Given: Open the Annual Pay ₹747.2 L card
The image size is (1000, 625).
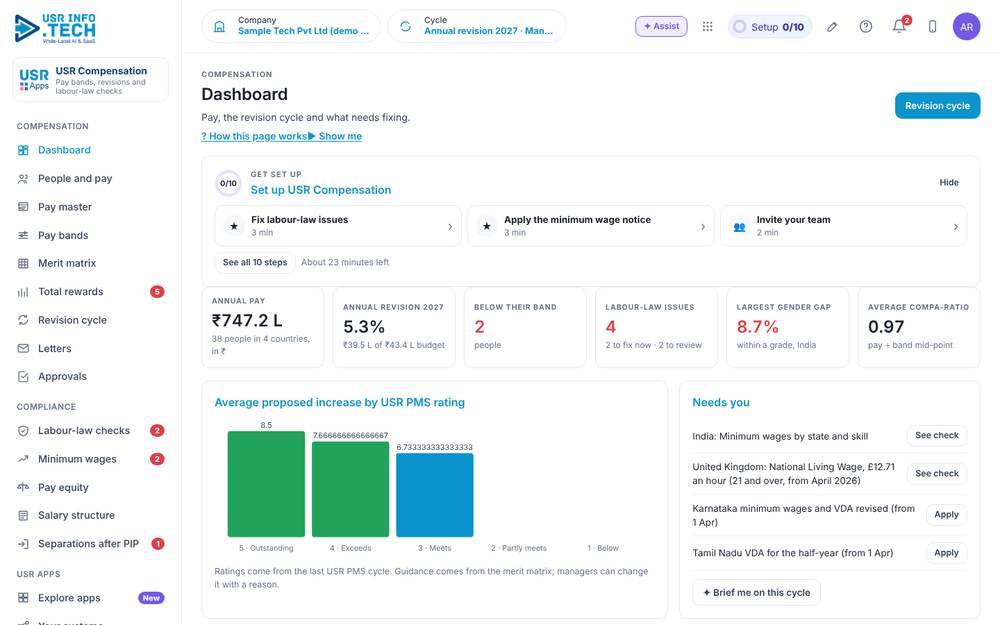Looking at the screenshot, I should pyautogui.click(x=263, y=327).
